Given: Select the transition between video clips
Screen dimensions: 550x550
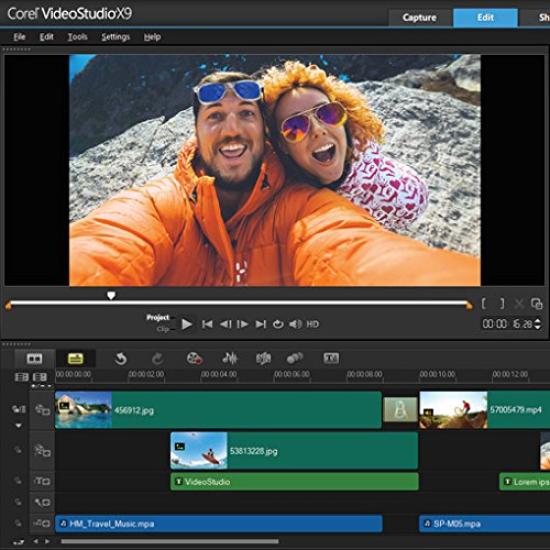Looking at the screenshot, I should pos(400,409).
